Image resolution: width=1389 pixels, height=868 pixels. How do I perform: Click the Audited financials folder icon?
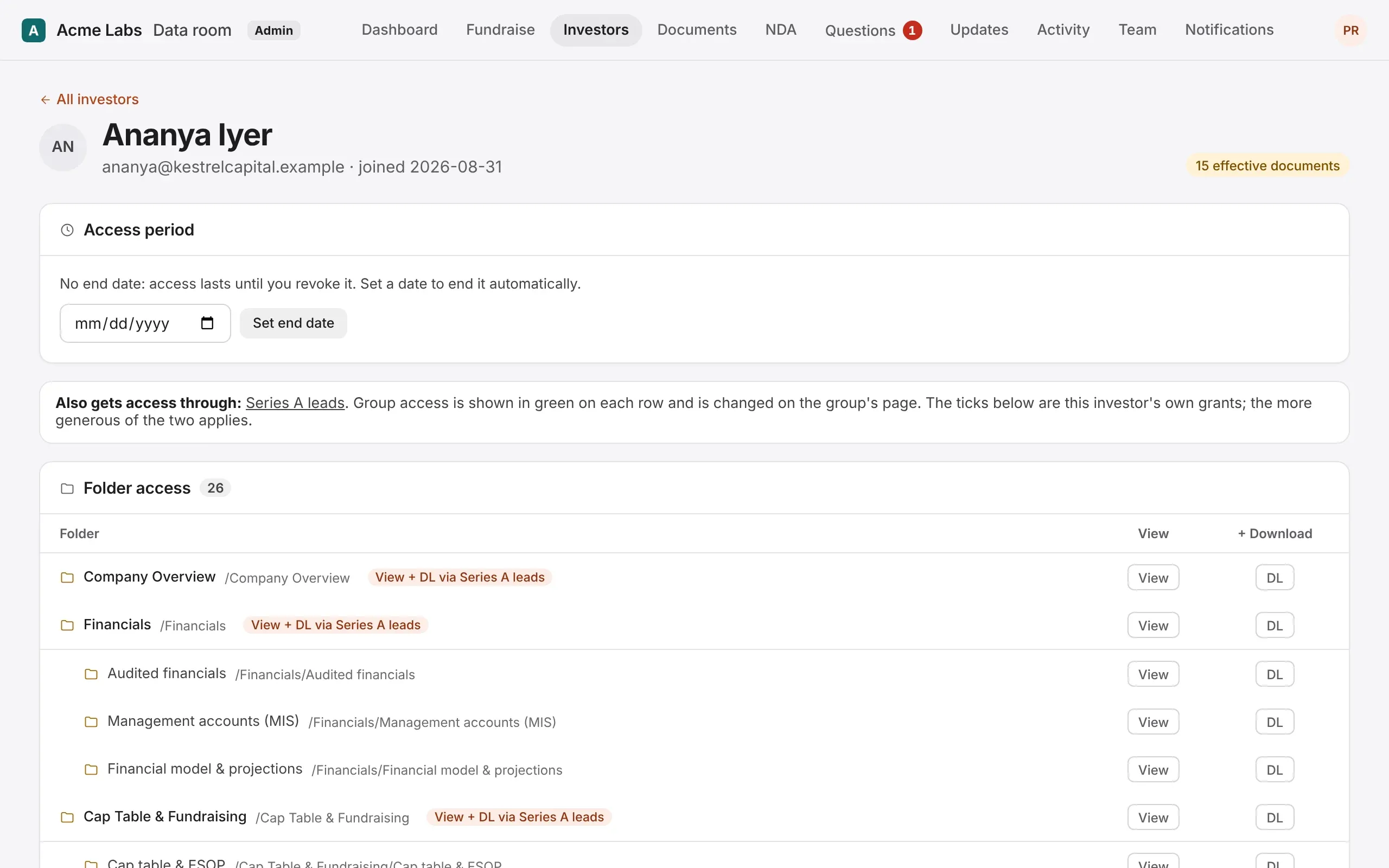pyautogui.click(x=91, y=674)
